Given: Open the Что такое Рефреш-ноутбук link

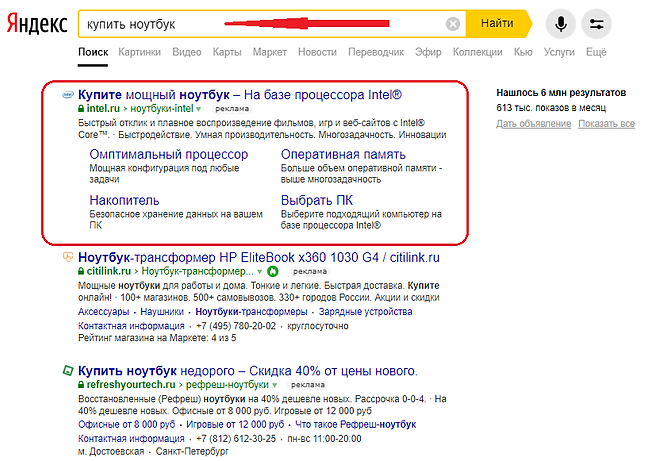Looking at the screenshot, I should tap(356, 425).
